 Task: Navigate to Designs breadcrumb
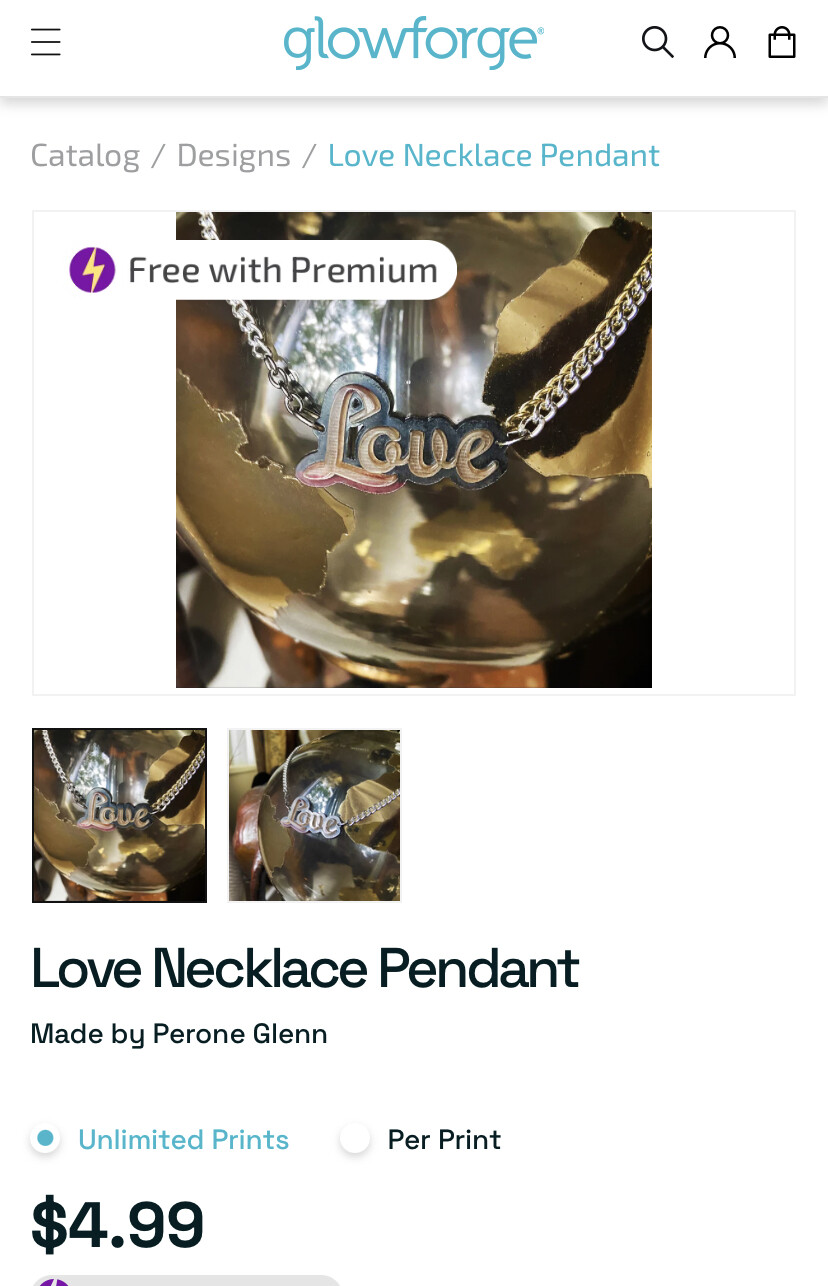(x=234, y=156)
